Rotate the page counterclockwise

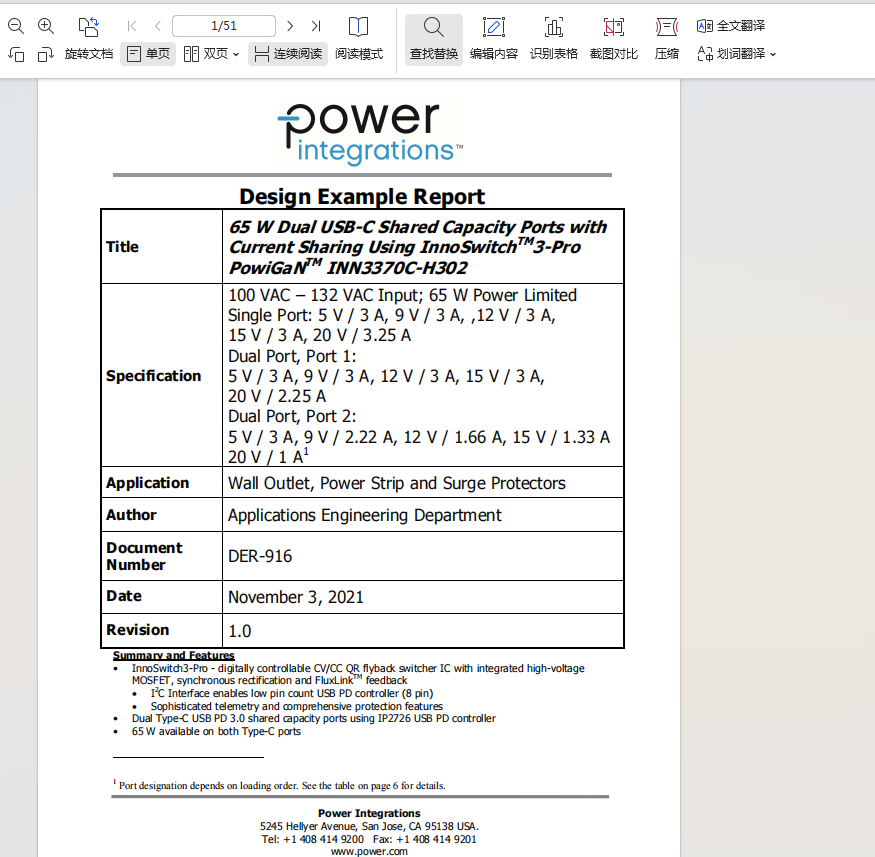point(16,54)
